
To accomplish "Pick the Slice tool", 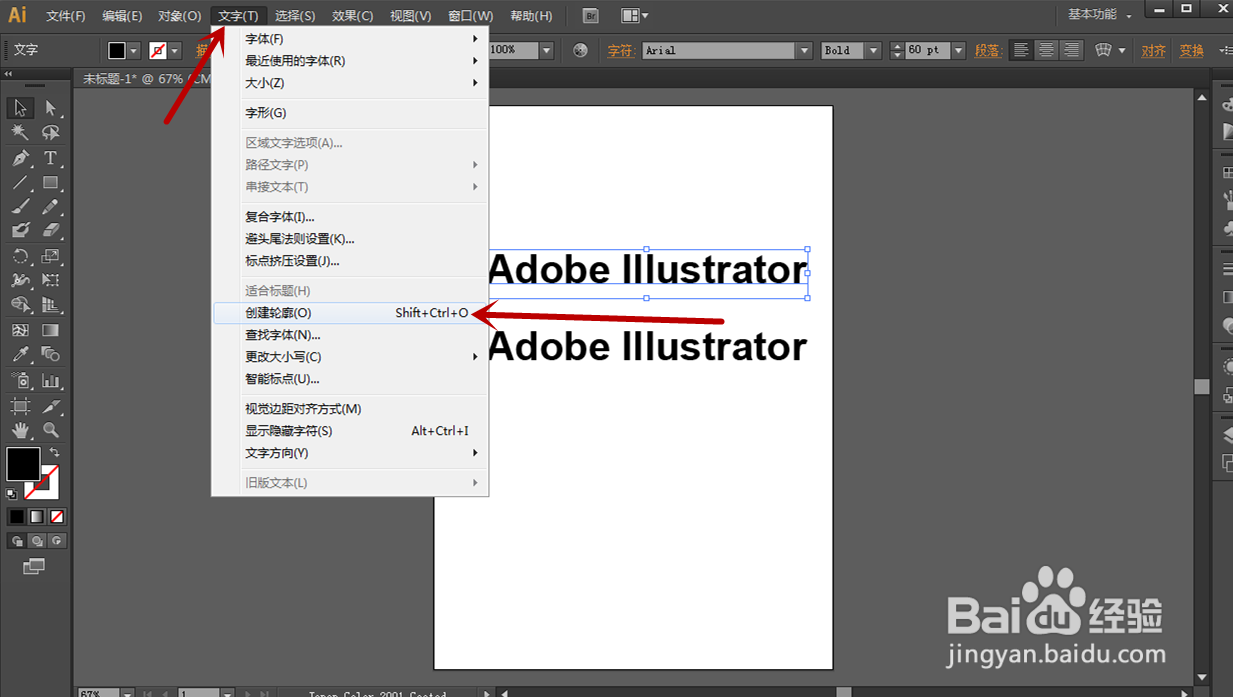I will tap(51, 406).
